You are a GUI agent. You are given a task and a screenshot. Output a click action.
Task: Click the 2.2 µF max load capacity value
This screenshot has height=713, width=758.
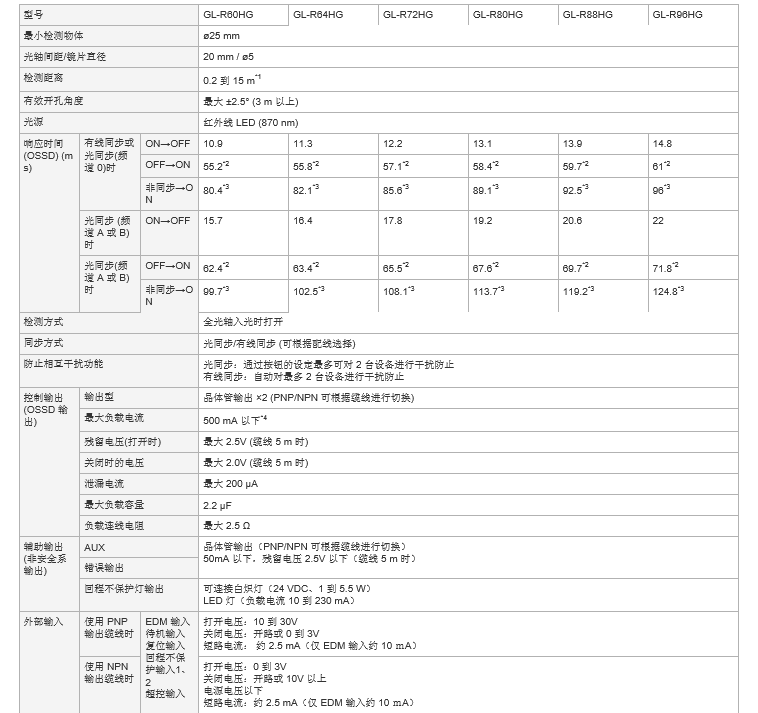click(218, 504)
